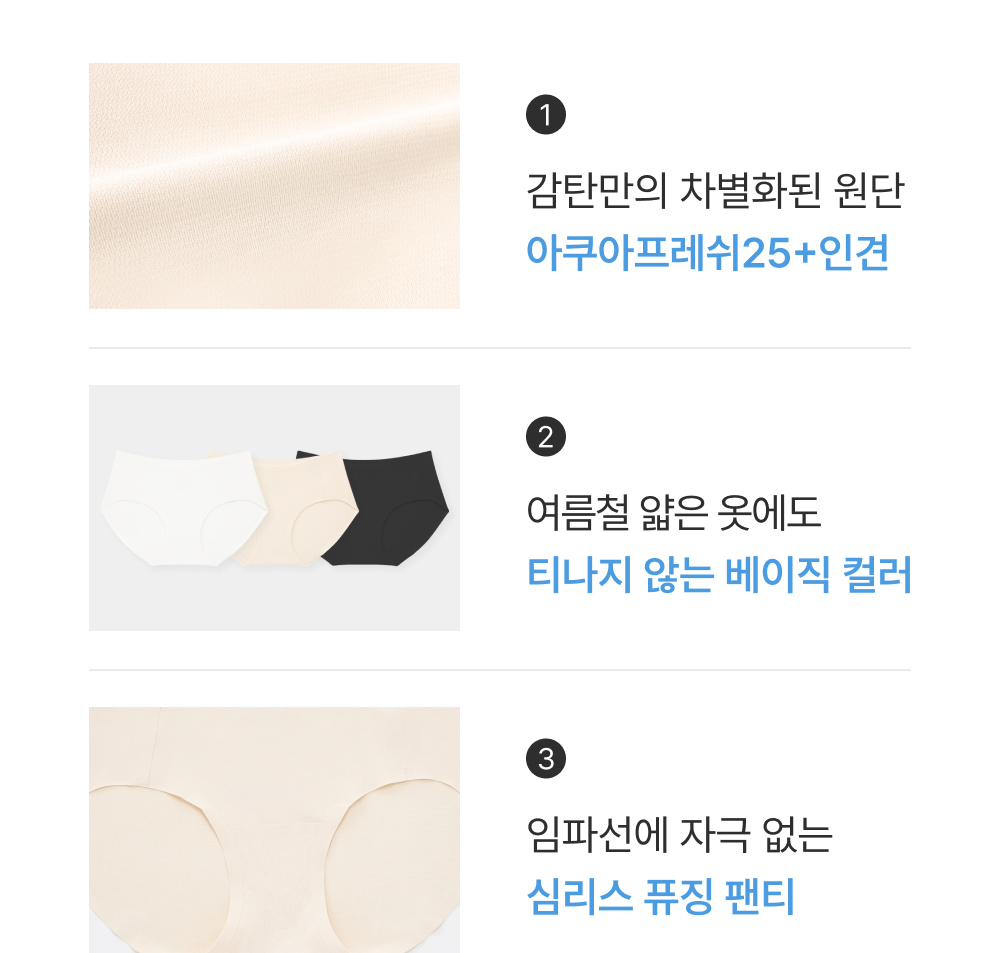Click heading 임파선에 자극 없는

[679, 834]
